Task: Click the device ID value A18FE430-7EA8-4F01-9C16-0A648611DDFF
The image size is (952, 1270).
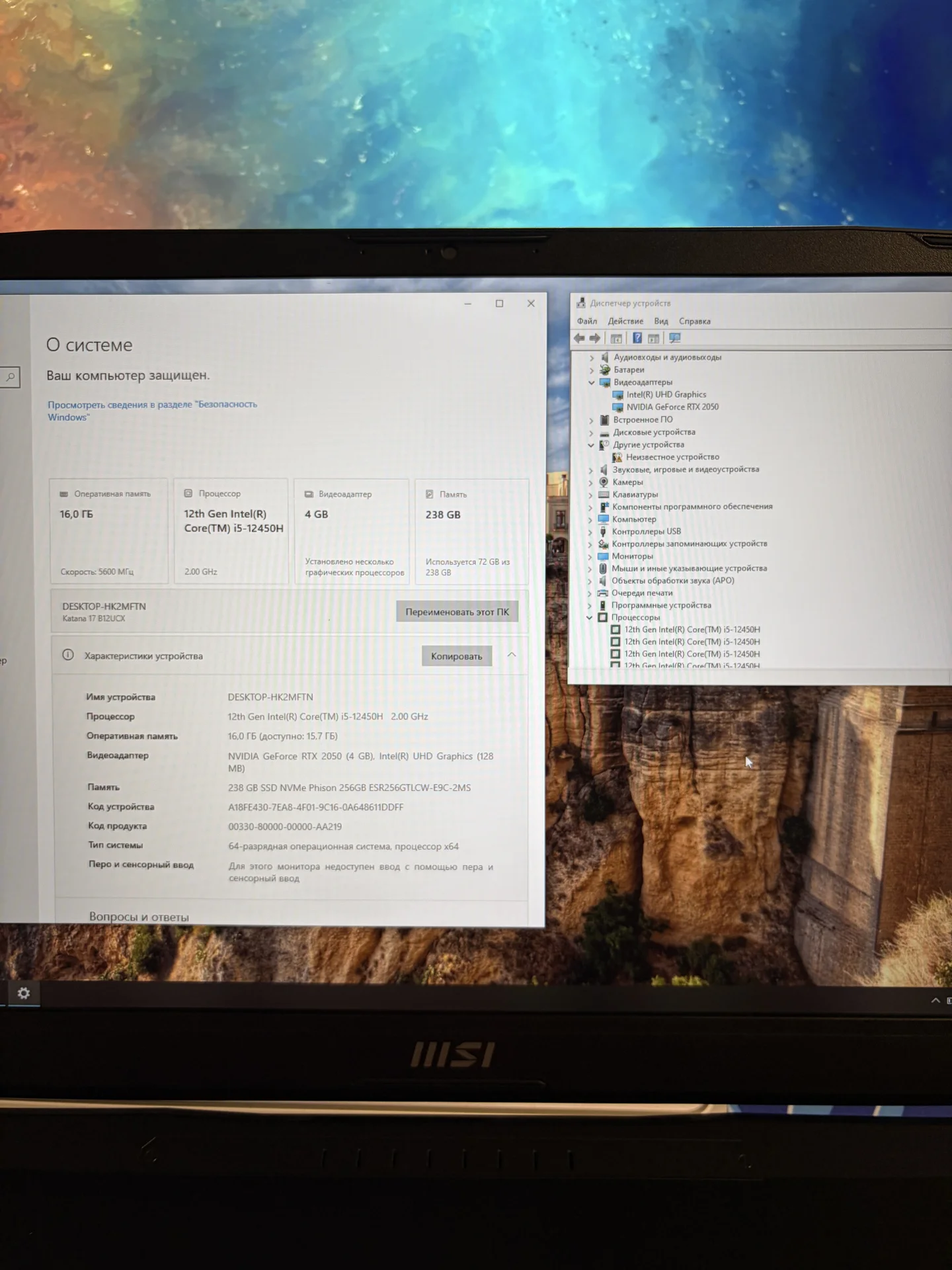Action: coord(315,807)
